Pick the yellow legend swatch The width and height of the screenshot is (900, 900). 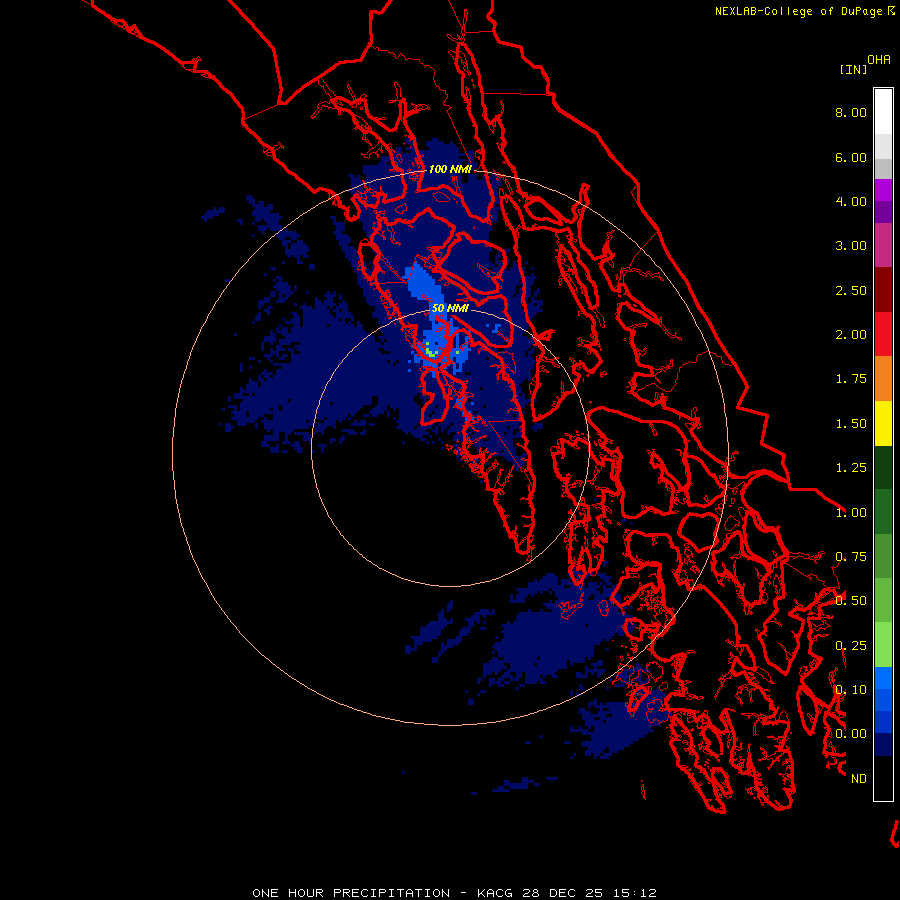pos(883,423)
